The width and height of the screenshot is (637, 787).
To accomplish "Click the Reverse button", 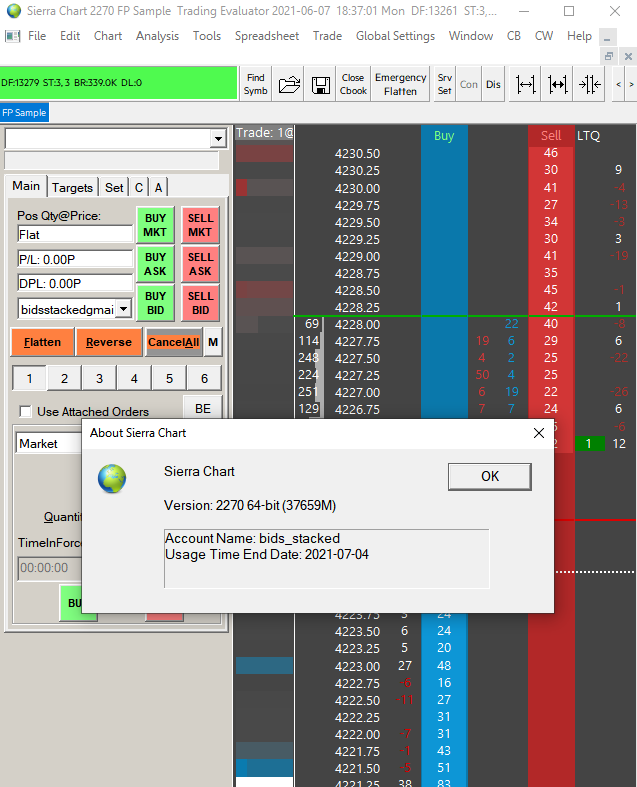I will (108, 342).
